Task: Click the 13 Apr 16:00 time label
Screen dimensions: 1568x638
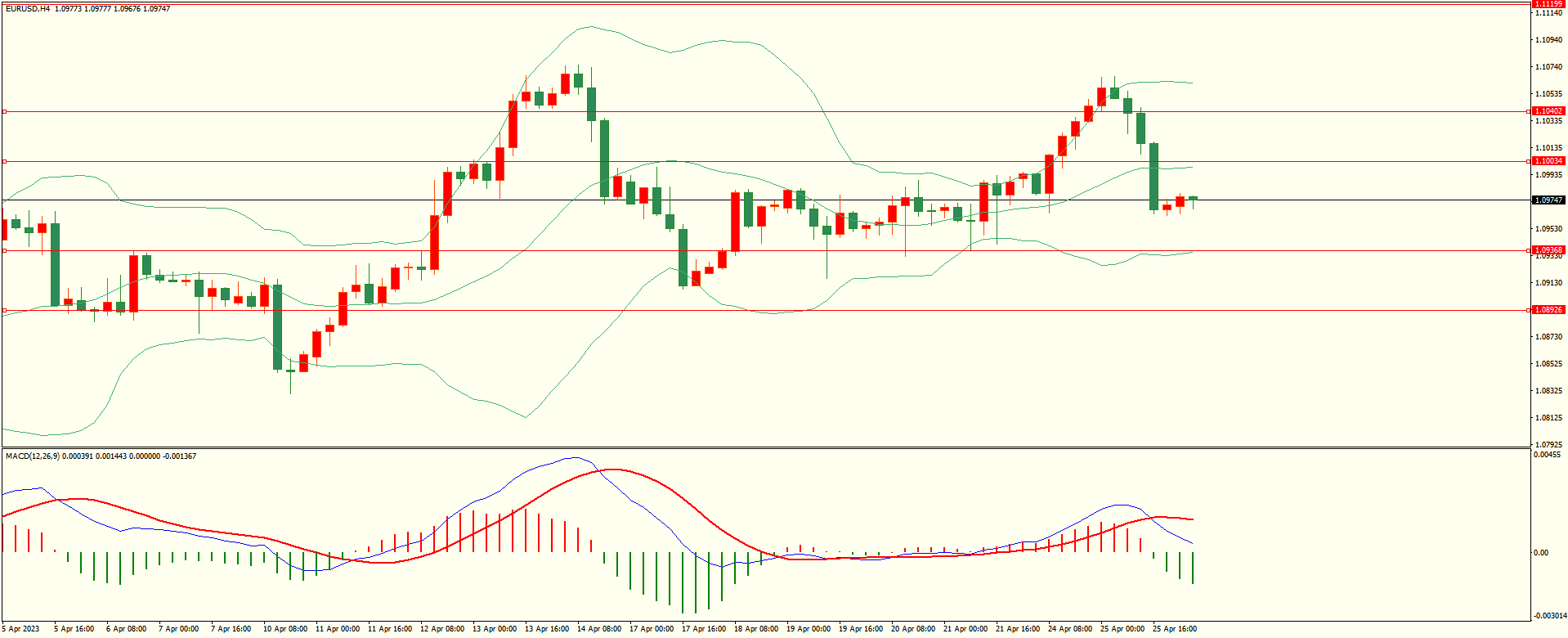Action: point(547,629)
